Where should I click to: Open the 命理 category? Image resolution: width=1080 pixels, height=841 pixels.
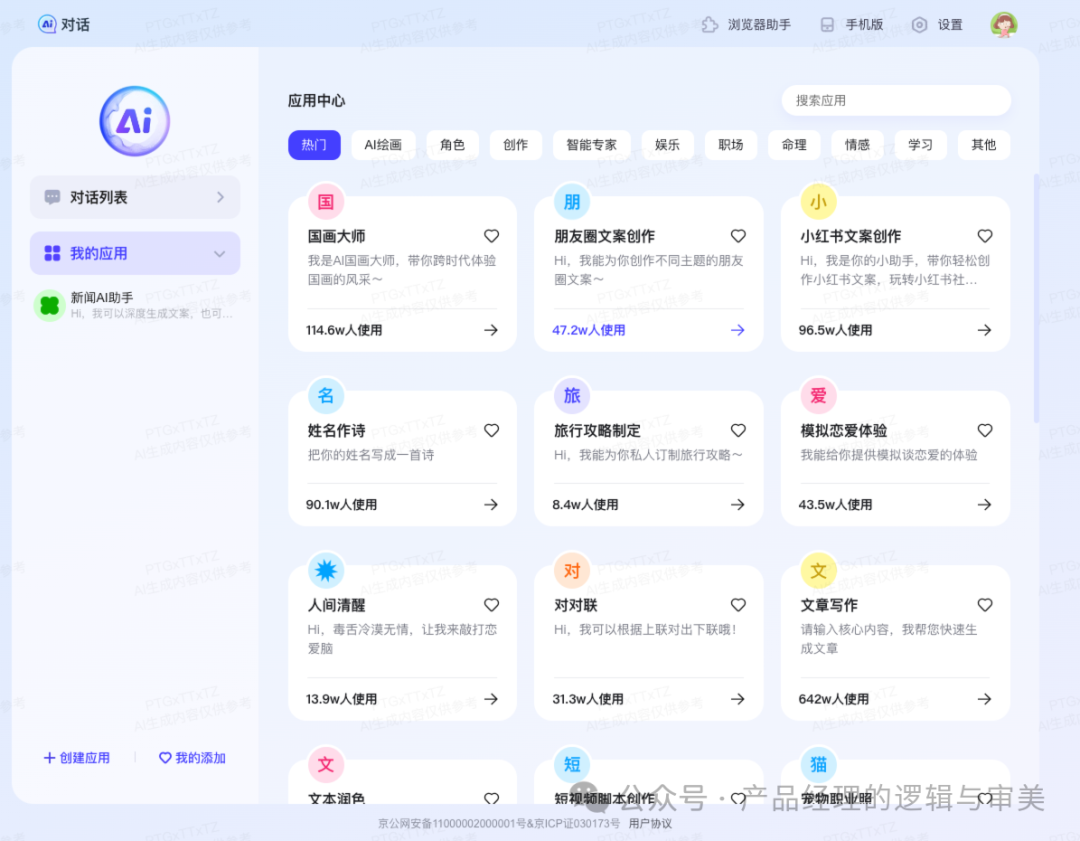point(794,144)
